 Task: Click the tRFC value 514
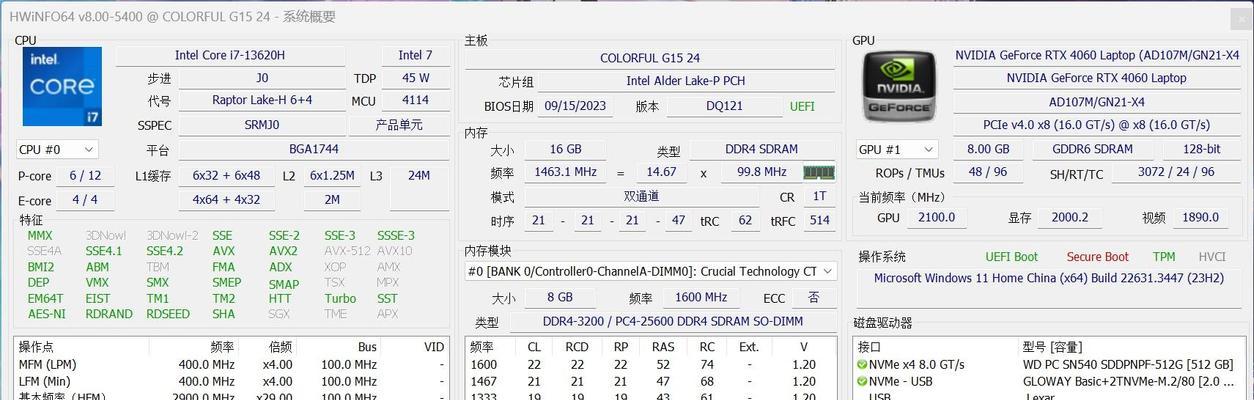pos(820,220)
